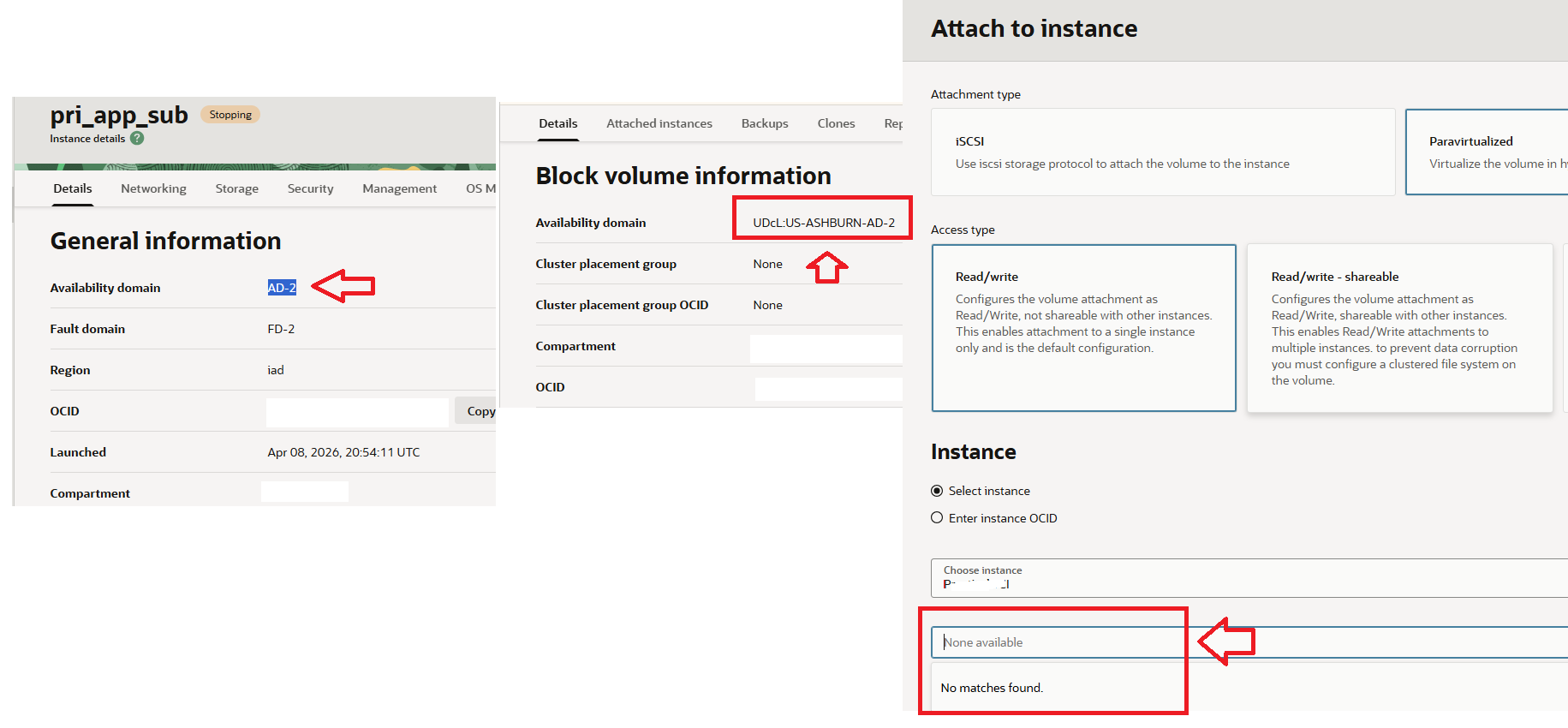Screen dimensions: 1568x728
Task: Choose the Read/write access type card
Action: pos(1083,327)
